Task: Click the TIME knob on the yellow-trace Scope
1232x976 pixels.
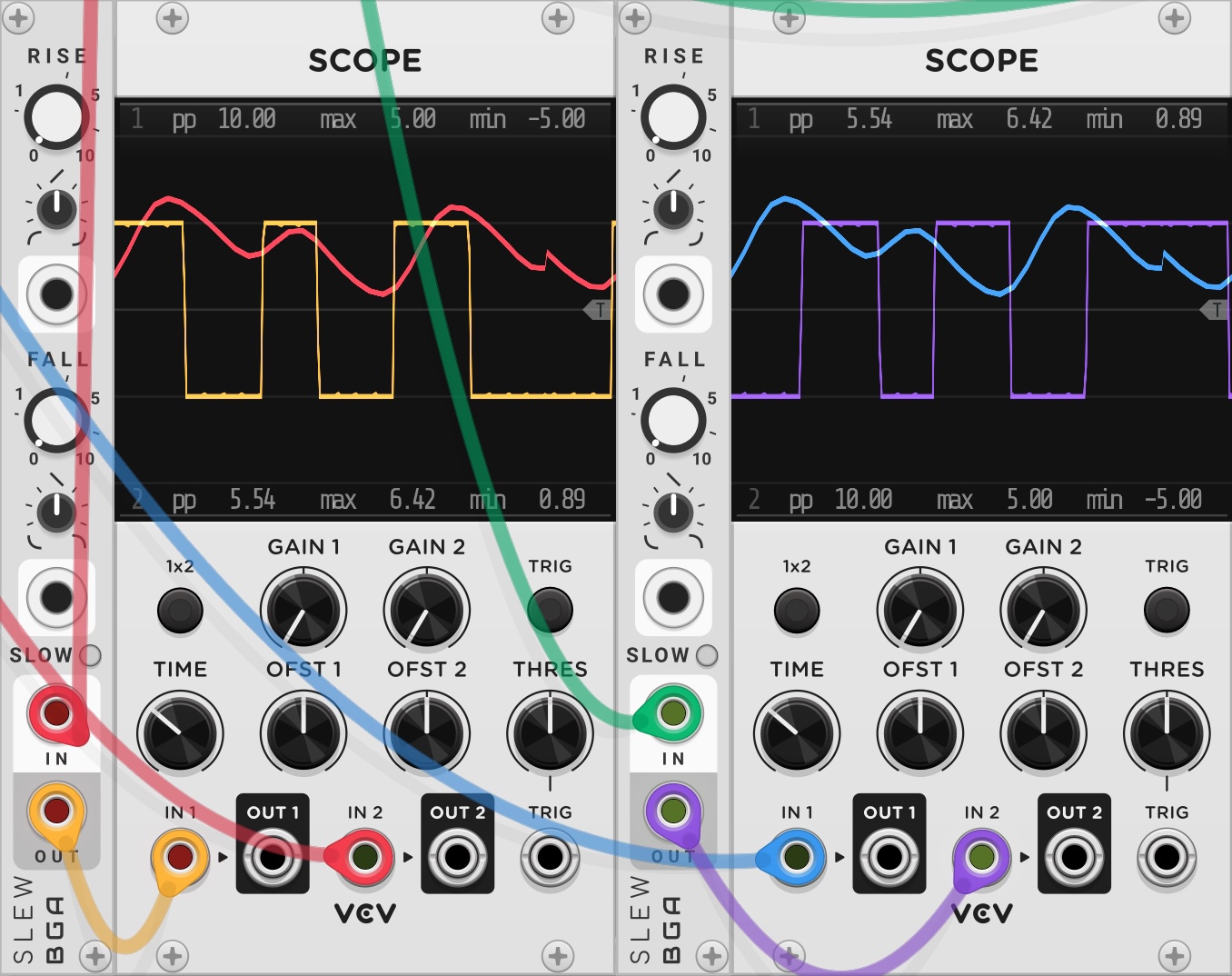Action: tap(180, 733)
